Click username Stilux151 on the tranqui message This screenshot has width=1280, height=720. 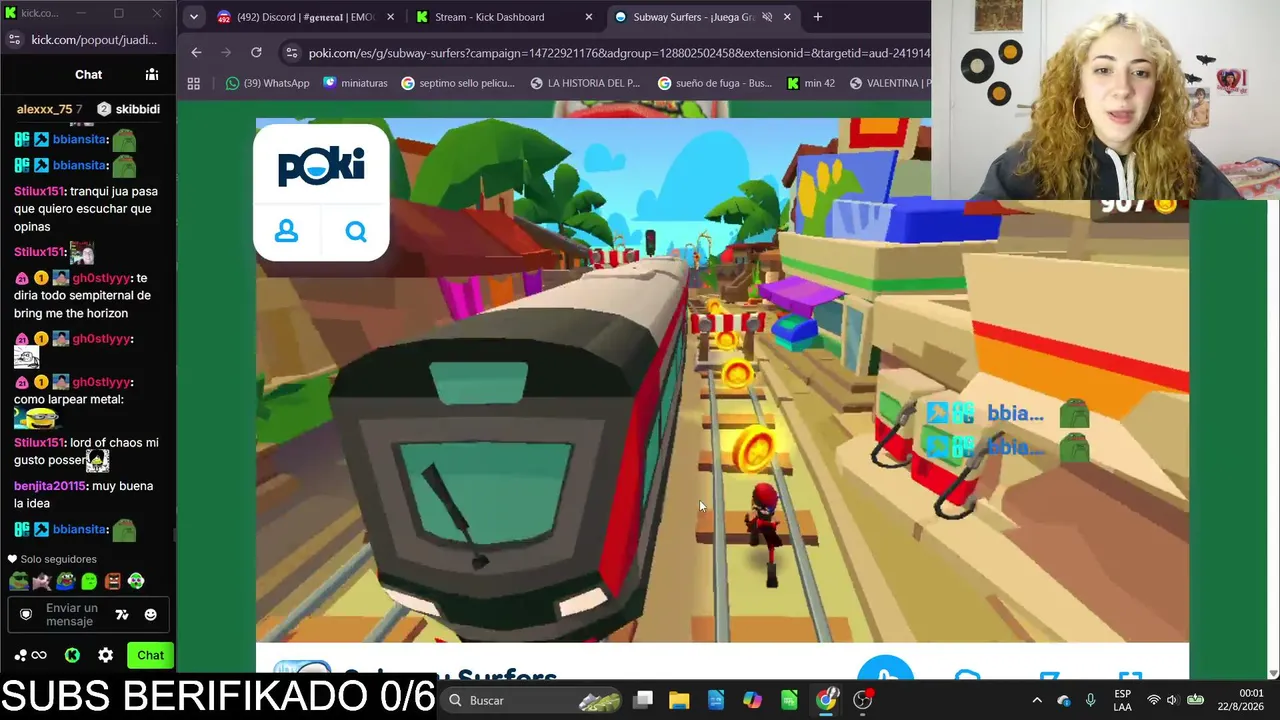pos(39,191)
